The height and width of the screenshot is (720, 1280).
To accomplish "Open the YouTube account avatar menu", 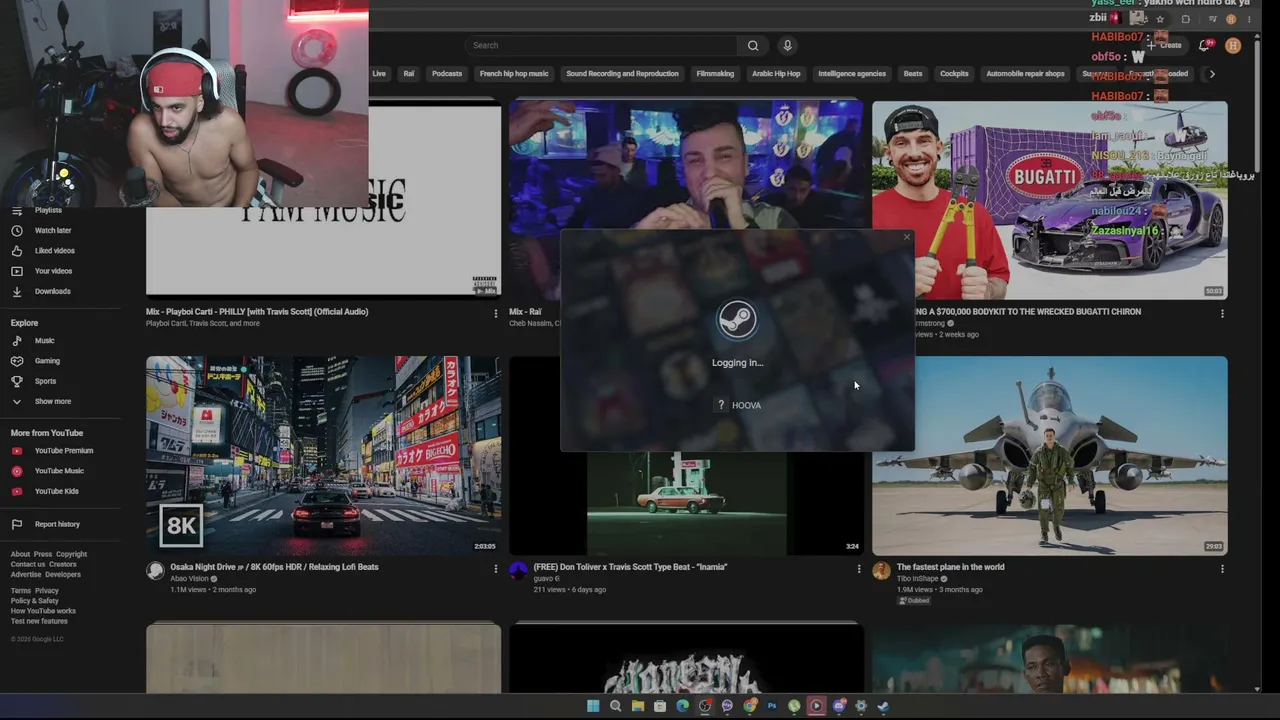I will point(1233,45).
